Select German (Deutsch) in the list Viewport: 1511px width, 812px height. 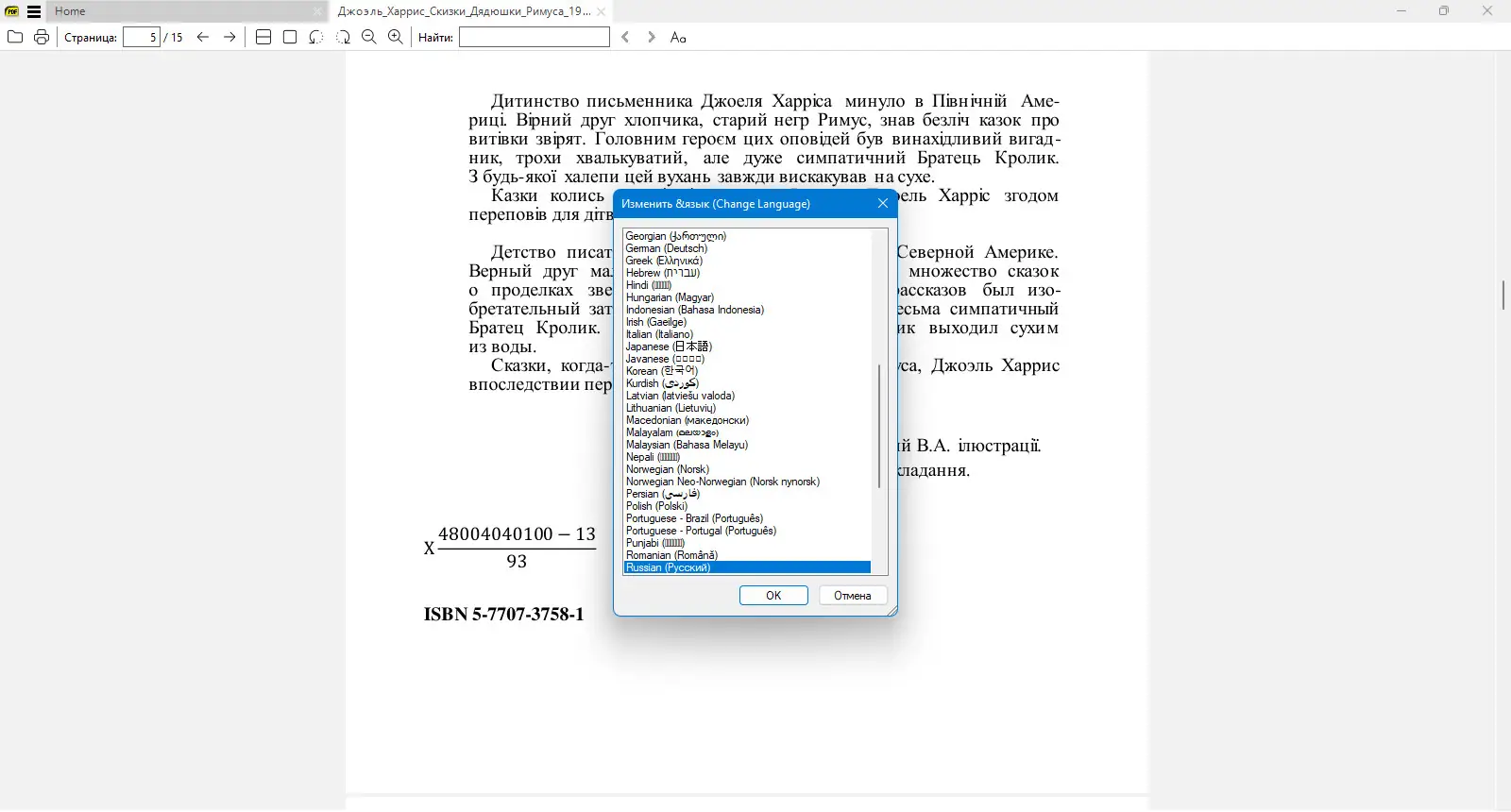(x=747, y=248)
